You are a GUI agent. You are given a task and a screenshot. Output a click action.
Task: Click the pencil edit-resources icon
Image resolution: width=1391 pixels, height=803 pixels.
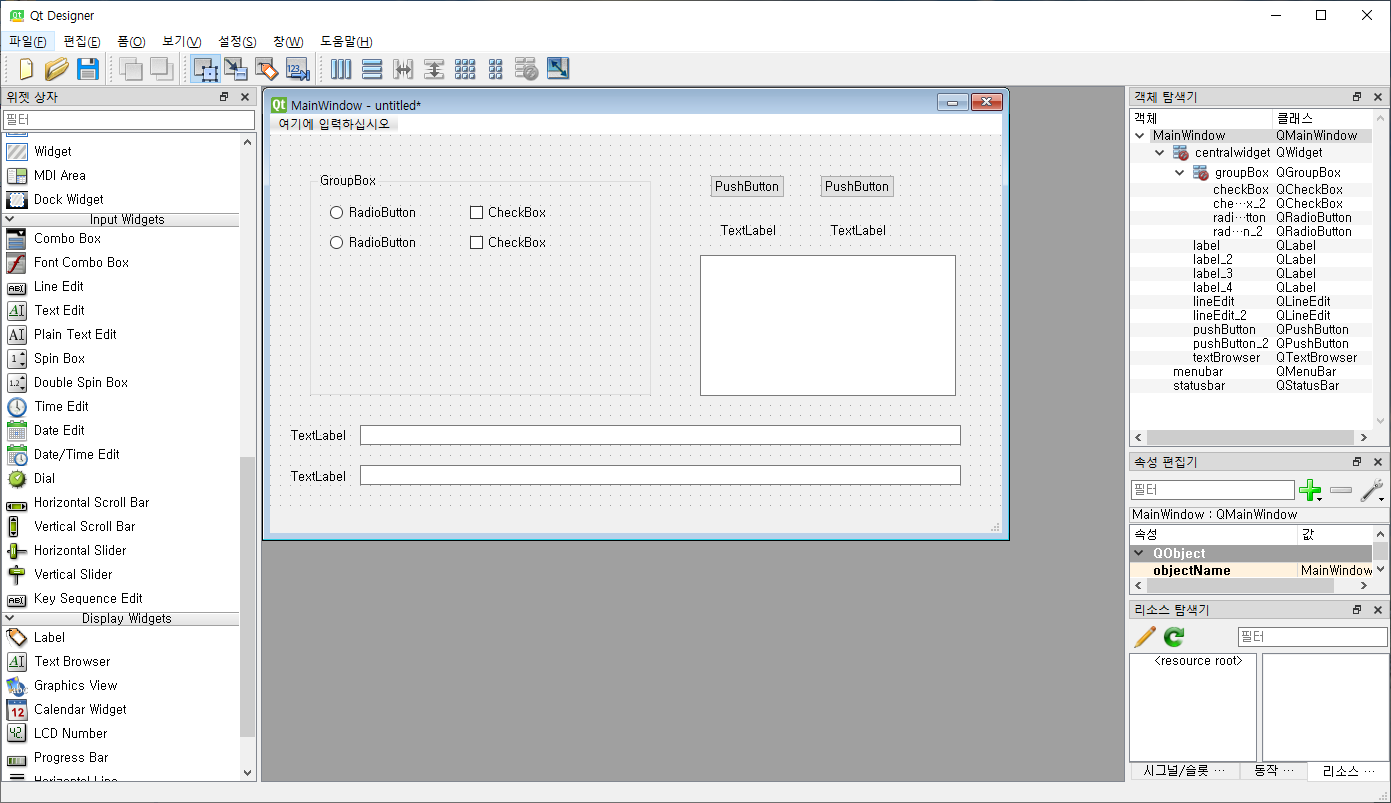pyautogui.click(x=1145, y=636)
